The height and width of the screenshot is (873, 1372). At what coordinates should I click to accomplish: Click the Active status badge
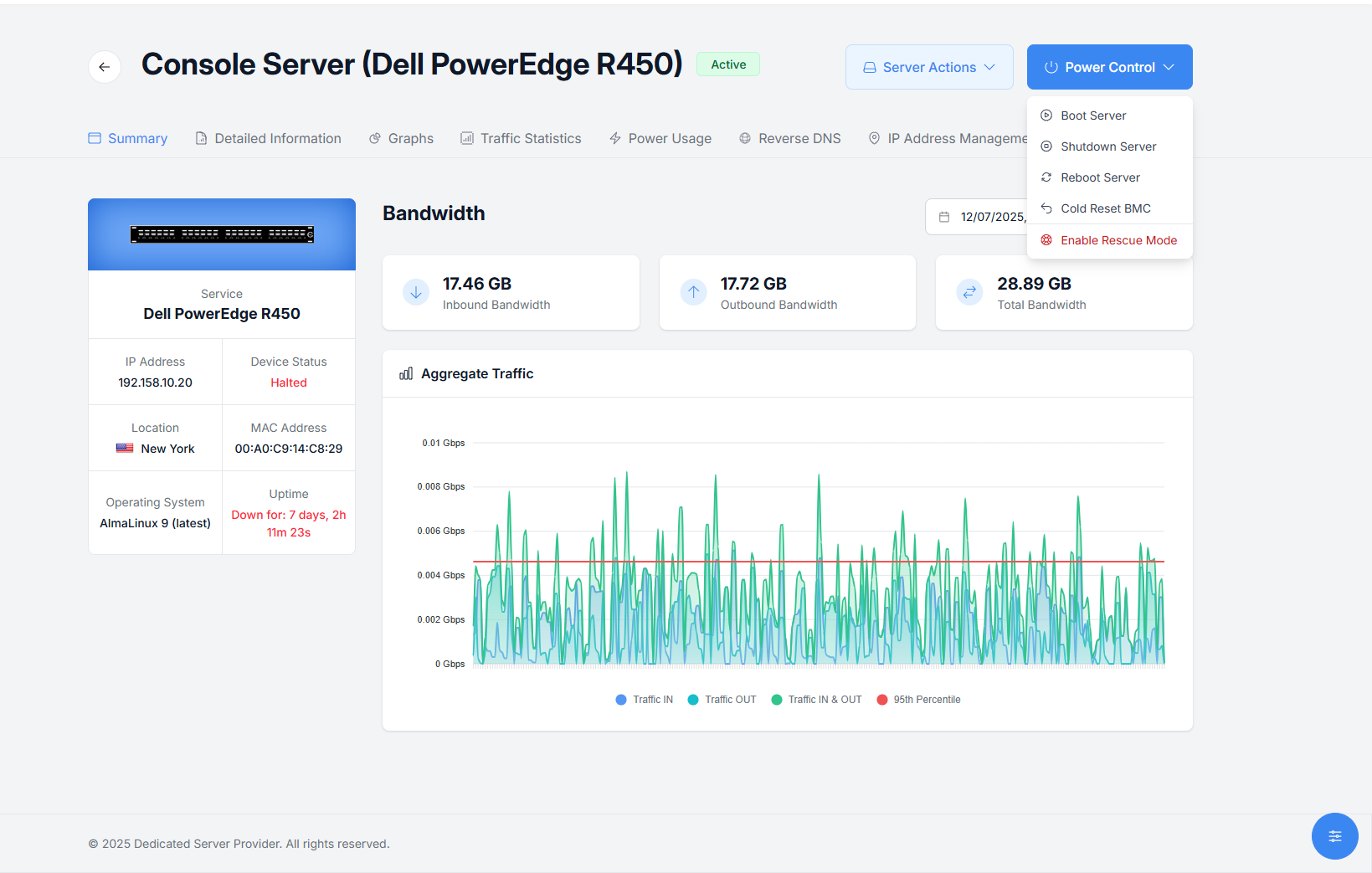pos(728,64)
